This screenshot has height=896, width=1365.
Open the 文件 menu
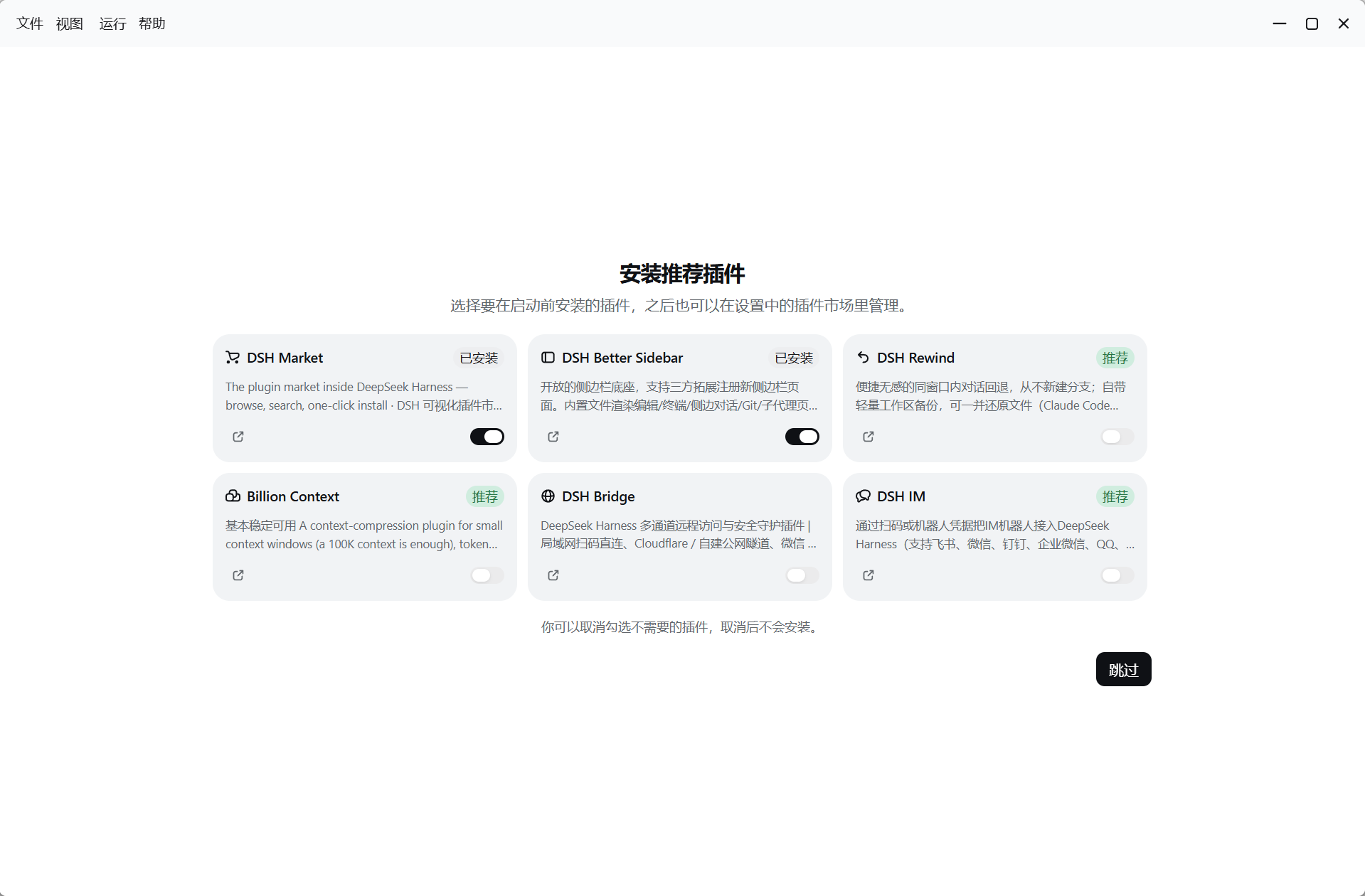(30, 23)
